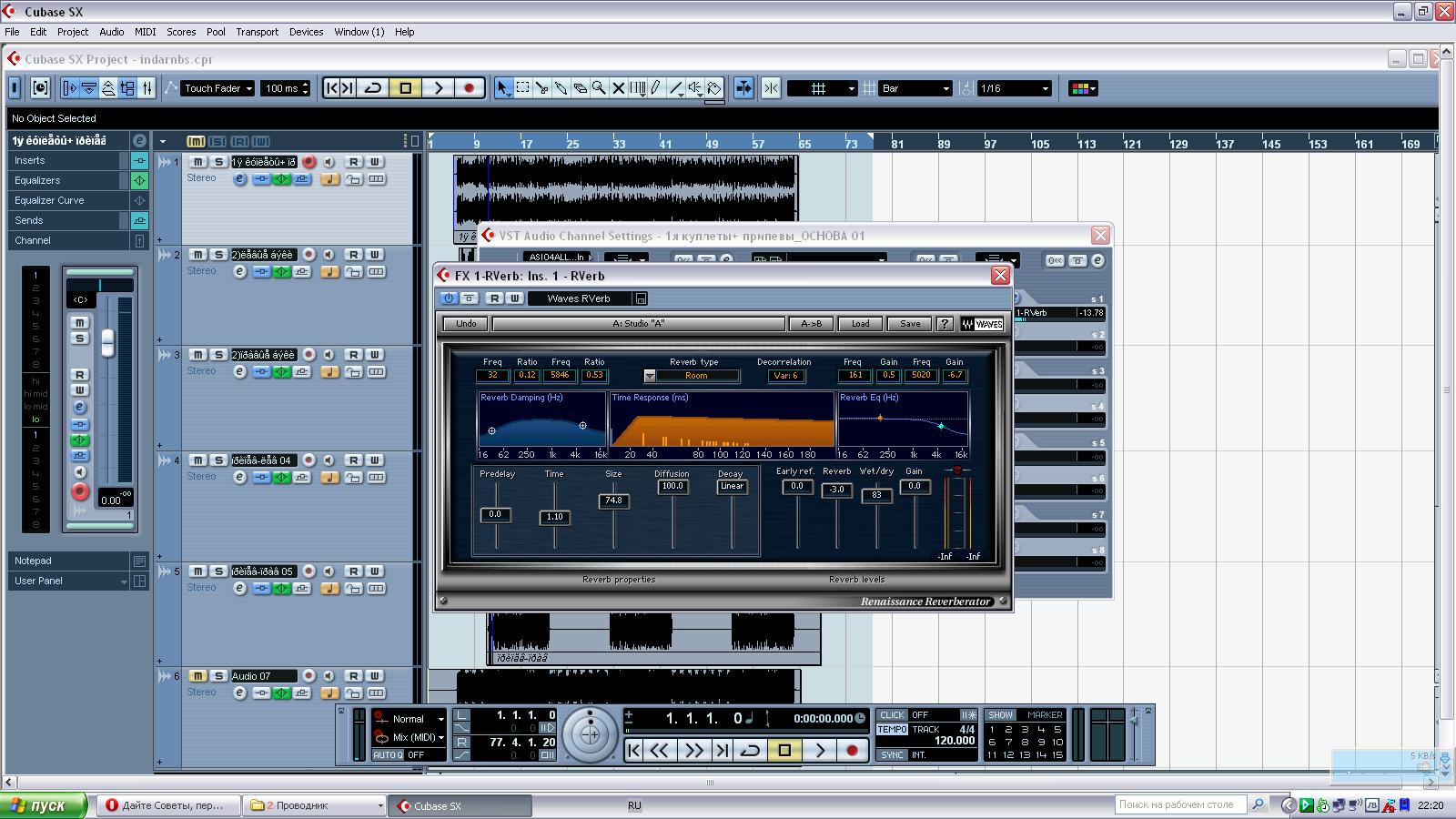
Task: Open the 1/16 quantize dropdown
Action: point(1014,88)
